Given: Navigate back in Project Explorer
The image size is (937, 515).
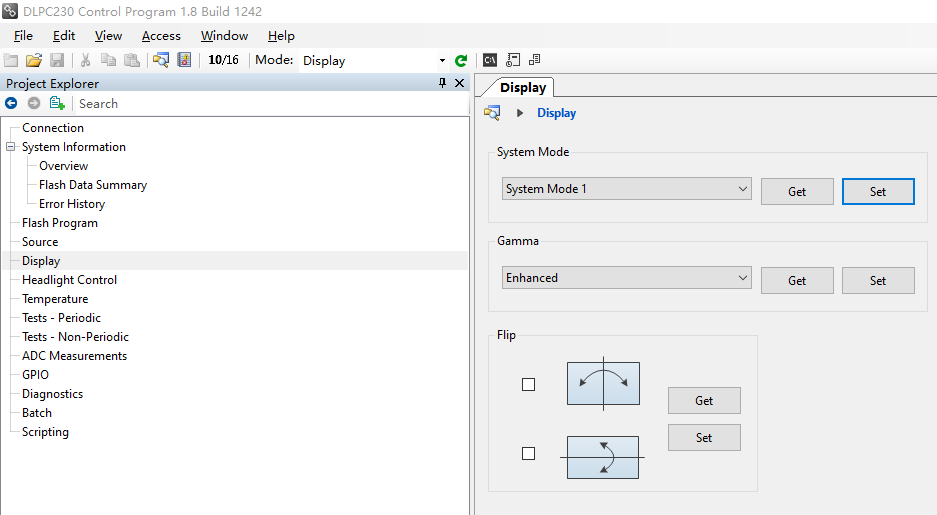Looking at the screenshot, I should (11, 103).
